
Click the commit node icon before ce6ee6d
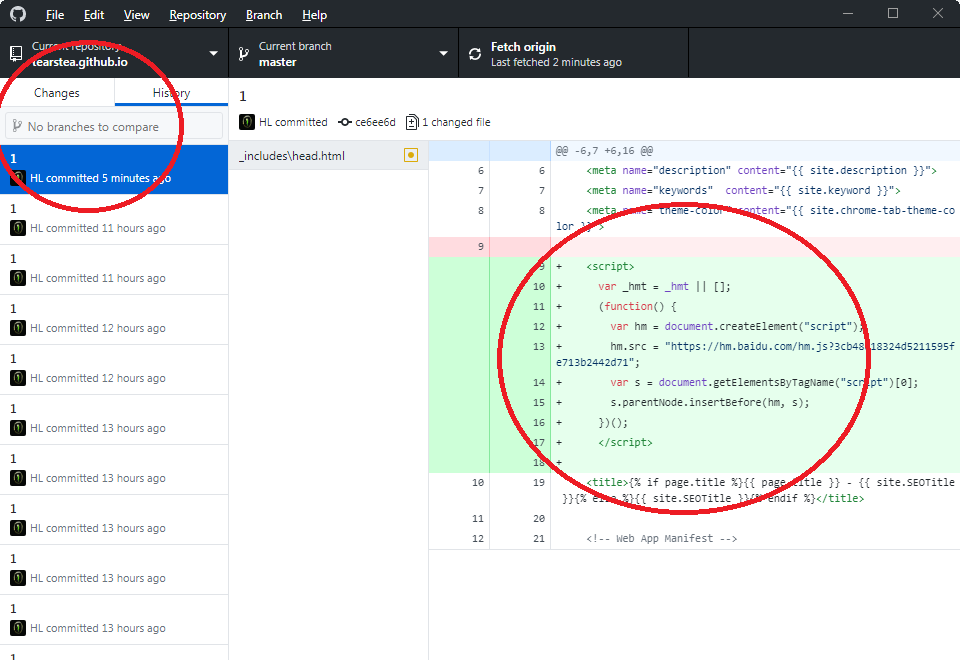tap(345, 122)
